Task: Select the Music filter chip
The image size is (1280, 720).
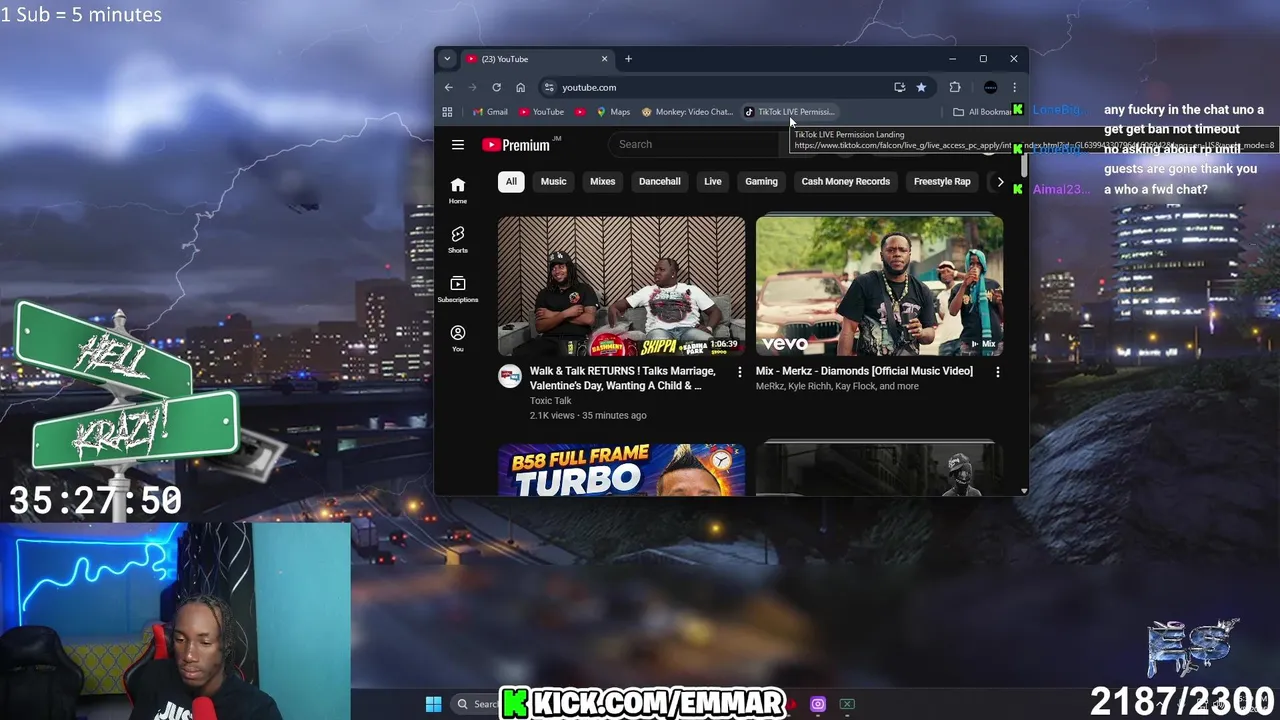Action: [553, 182]
